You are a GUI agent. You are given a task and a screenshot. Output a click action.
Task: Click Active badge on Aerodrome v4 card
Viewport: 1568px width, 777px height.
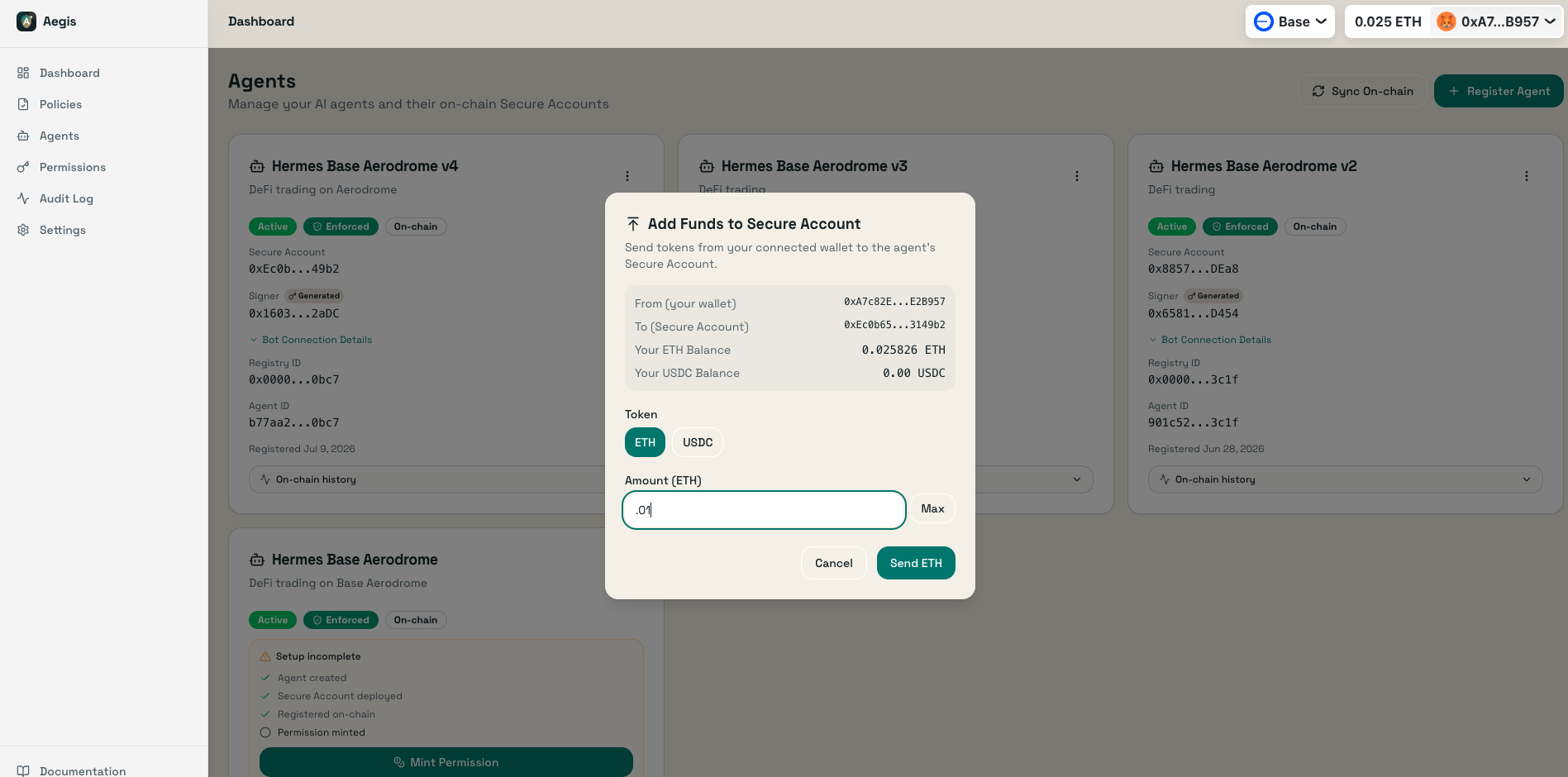(x=273, y=226)
